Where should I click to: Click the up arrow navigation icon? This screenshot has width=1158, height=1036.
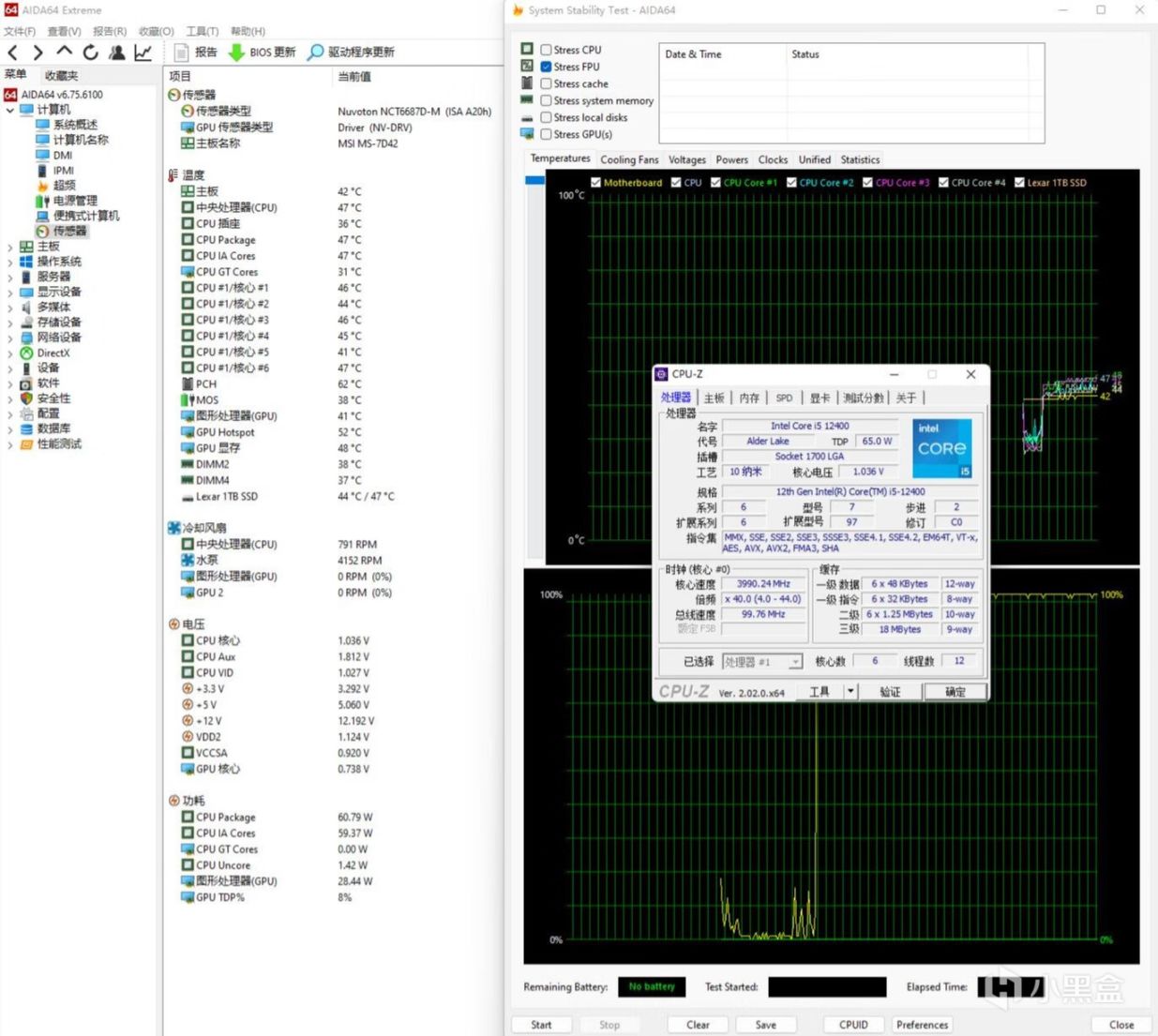point(64,52)
